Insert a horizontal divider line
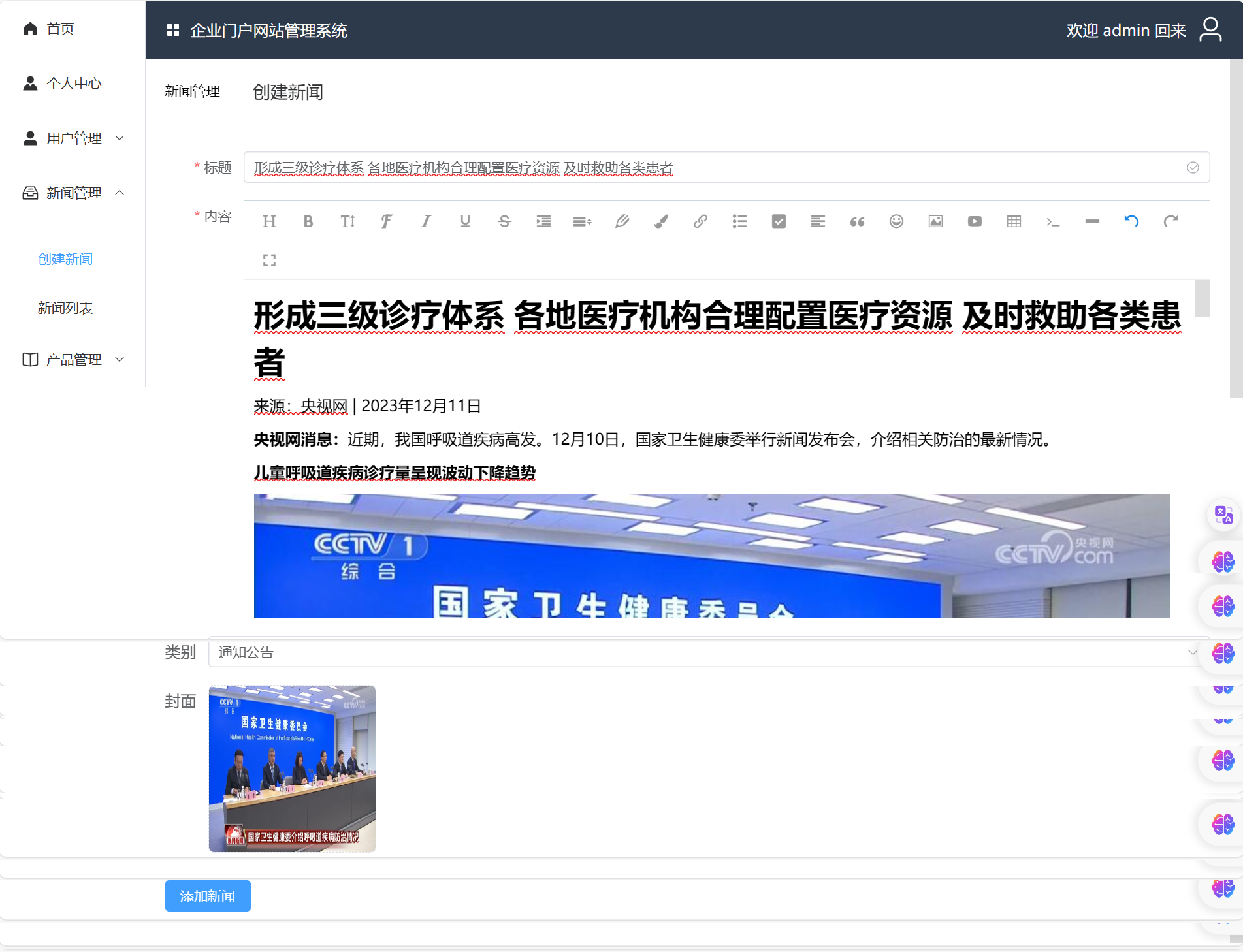 [1092, 221]
